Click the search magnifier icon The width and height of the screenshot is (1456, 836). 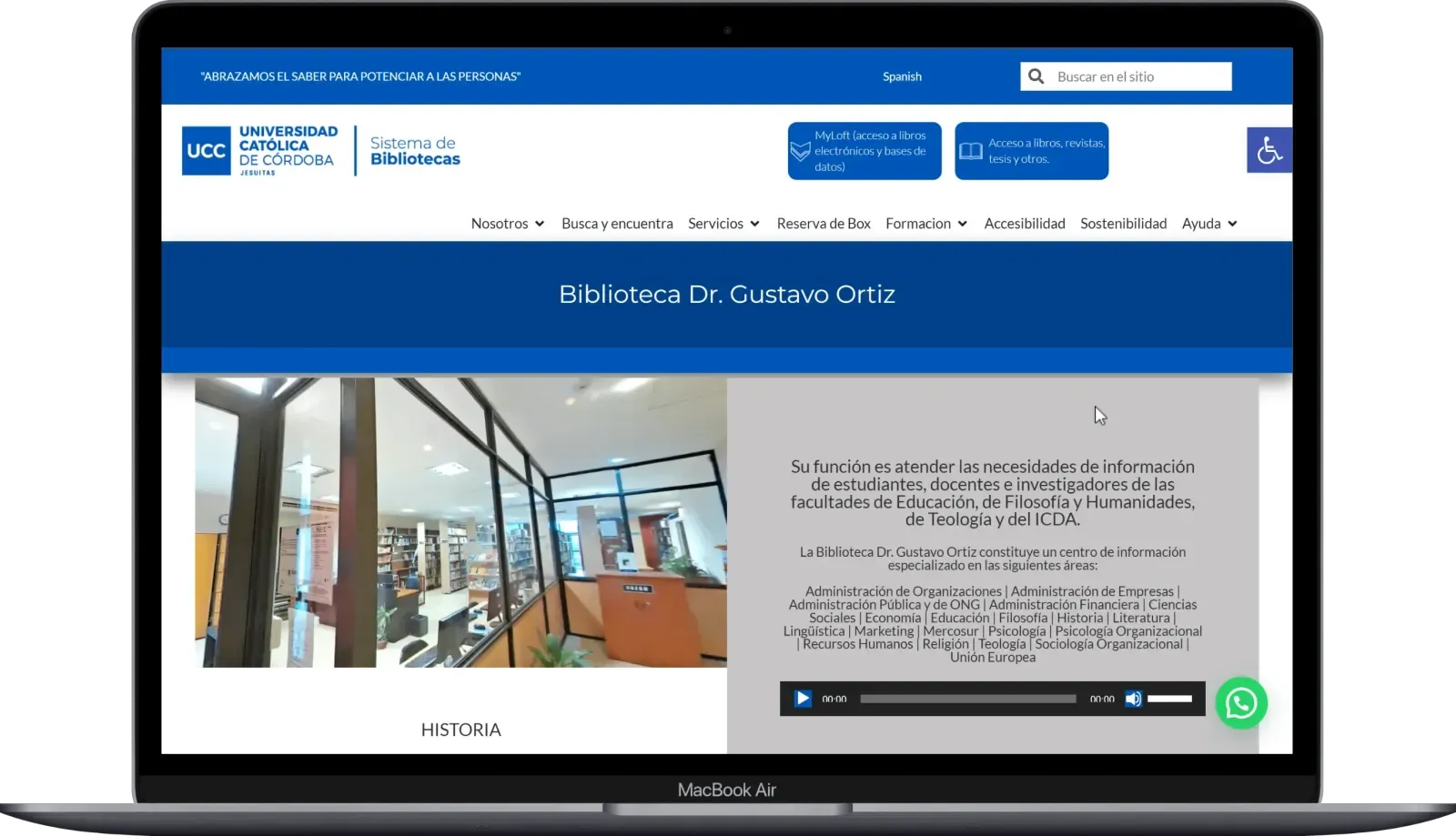click(x=1036, y=76)
